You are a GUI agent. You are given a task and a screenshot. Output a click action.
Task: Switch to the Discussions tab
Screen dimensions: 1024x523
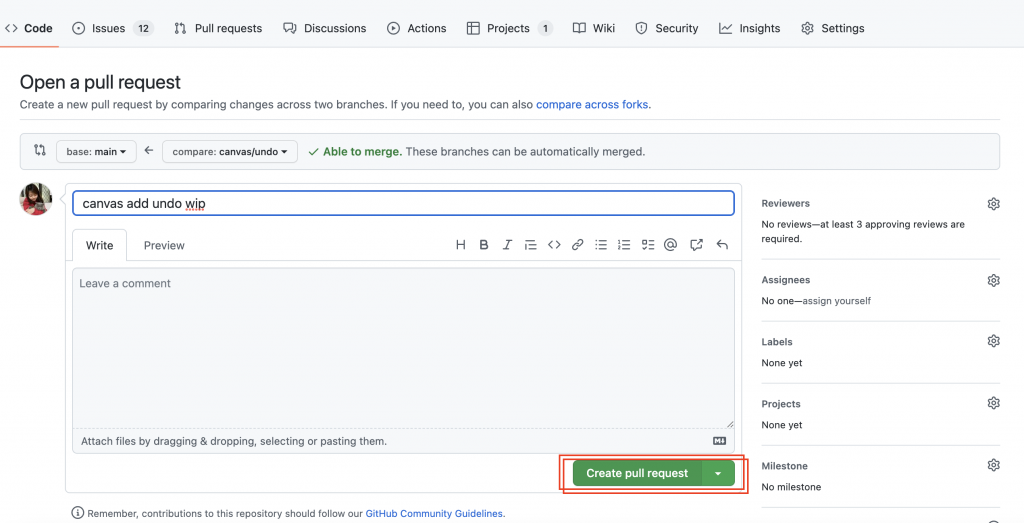tap(325, 28)
